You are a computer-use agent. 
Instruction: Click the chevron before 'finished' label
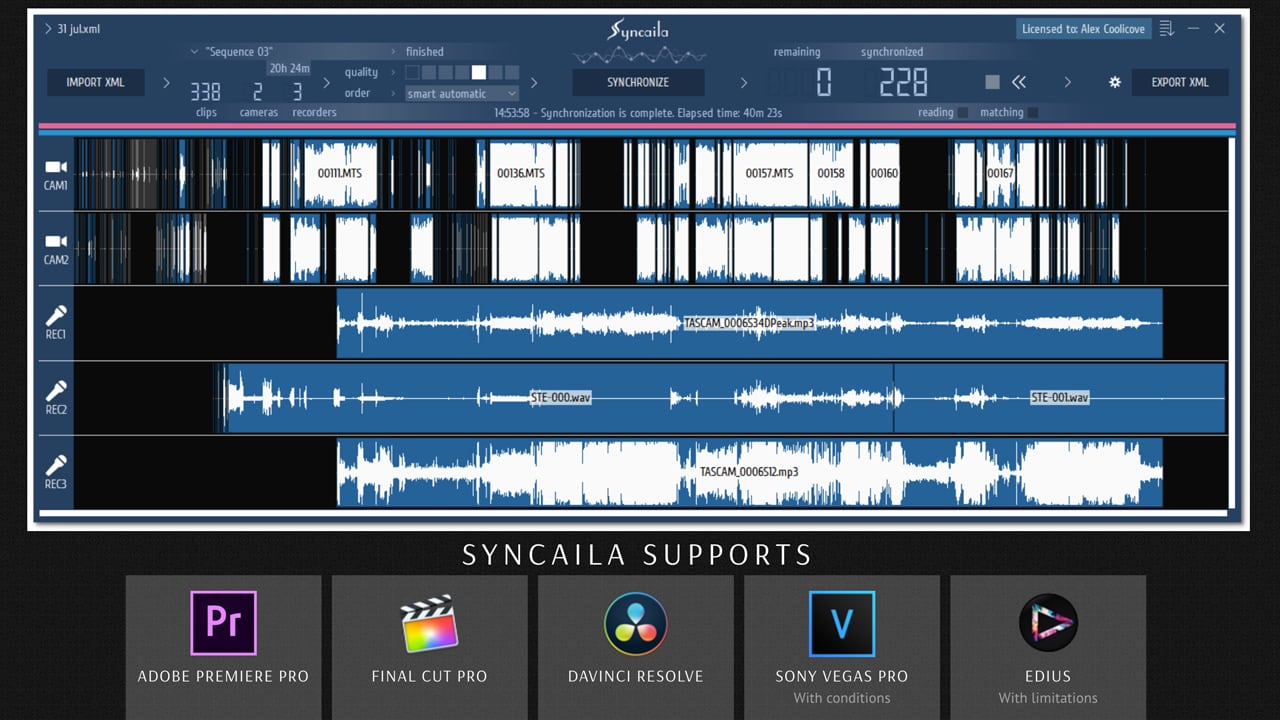click(x=393, y=51)
